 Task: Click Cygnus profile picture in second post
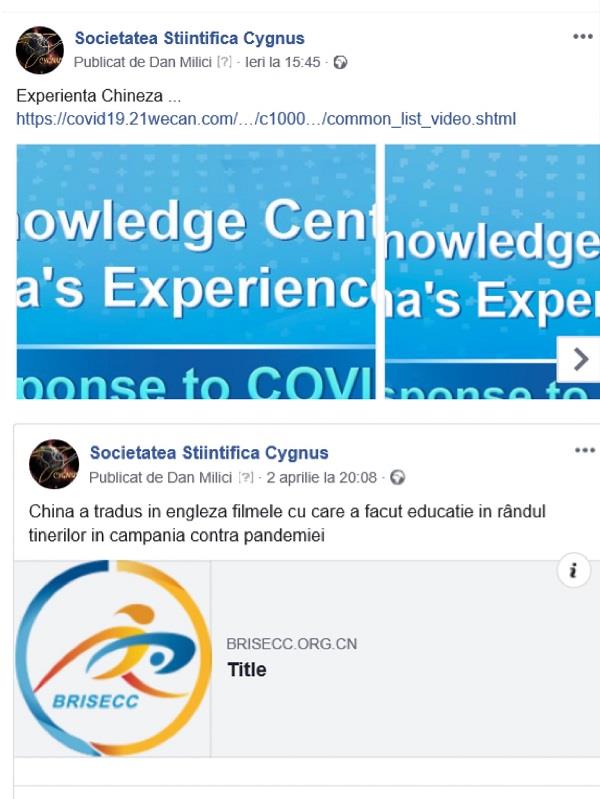coord(54,464)
